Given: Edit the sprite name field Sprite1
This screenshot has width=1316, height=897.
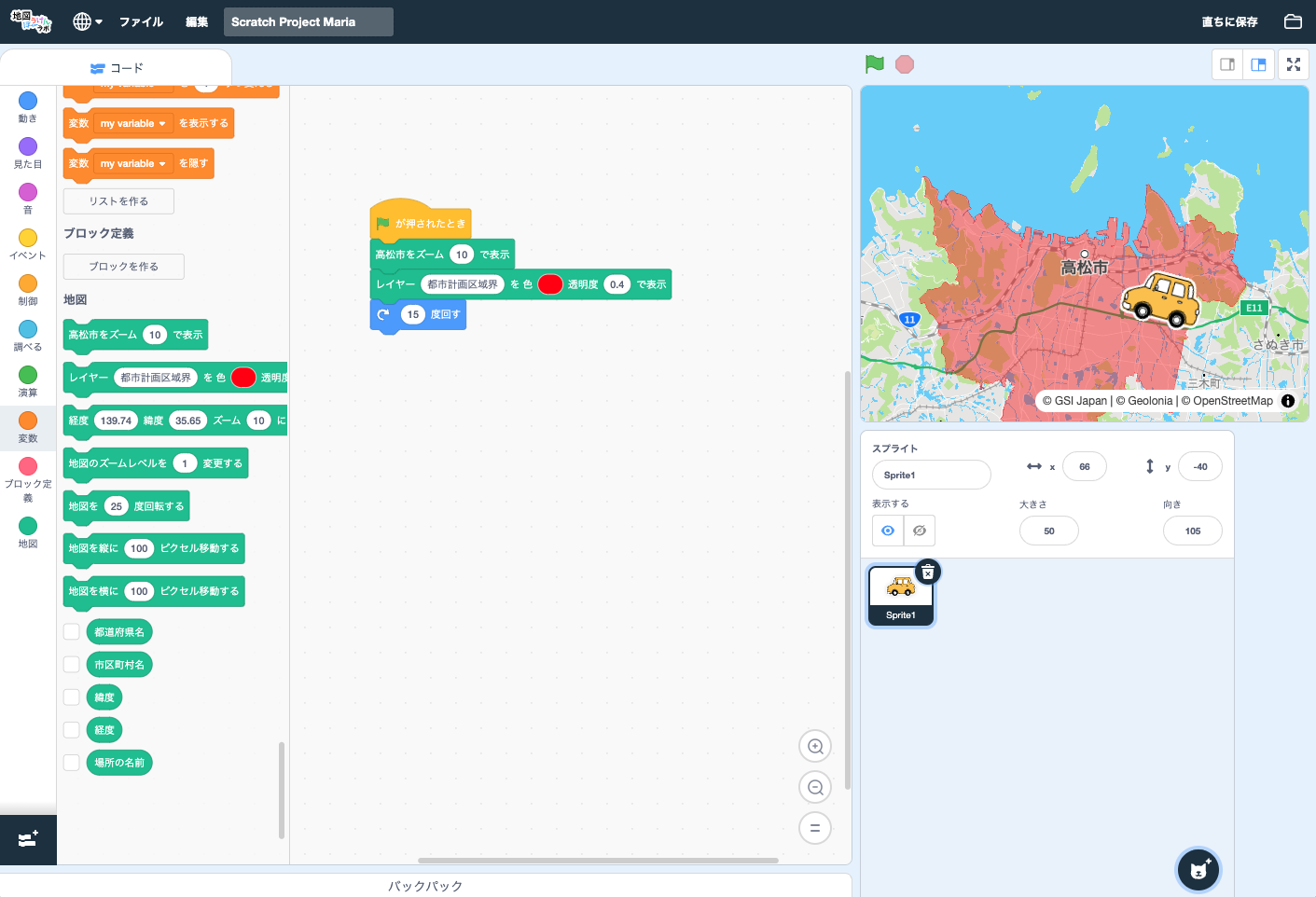Looking at the screenshot, I should point(931,475).
